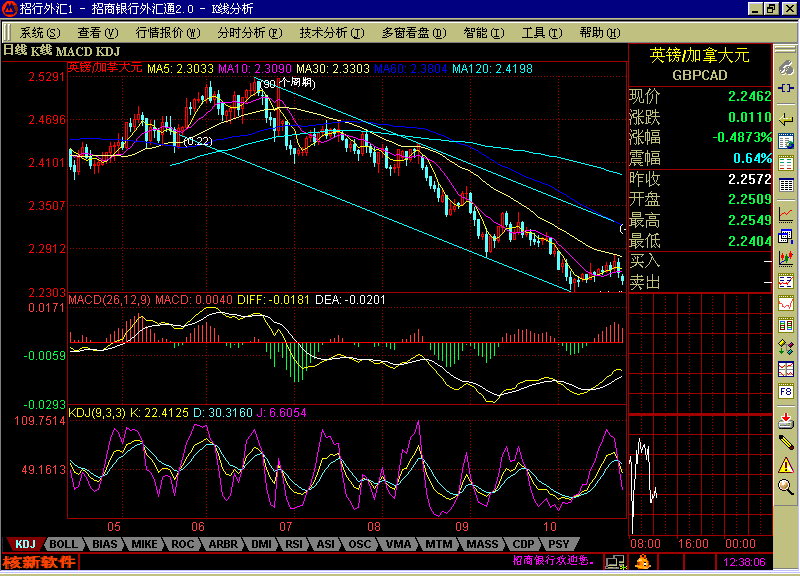Show the red line trend chart icon
Screen dimensions: 800x576
tap(786, 215)
